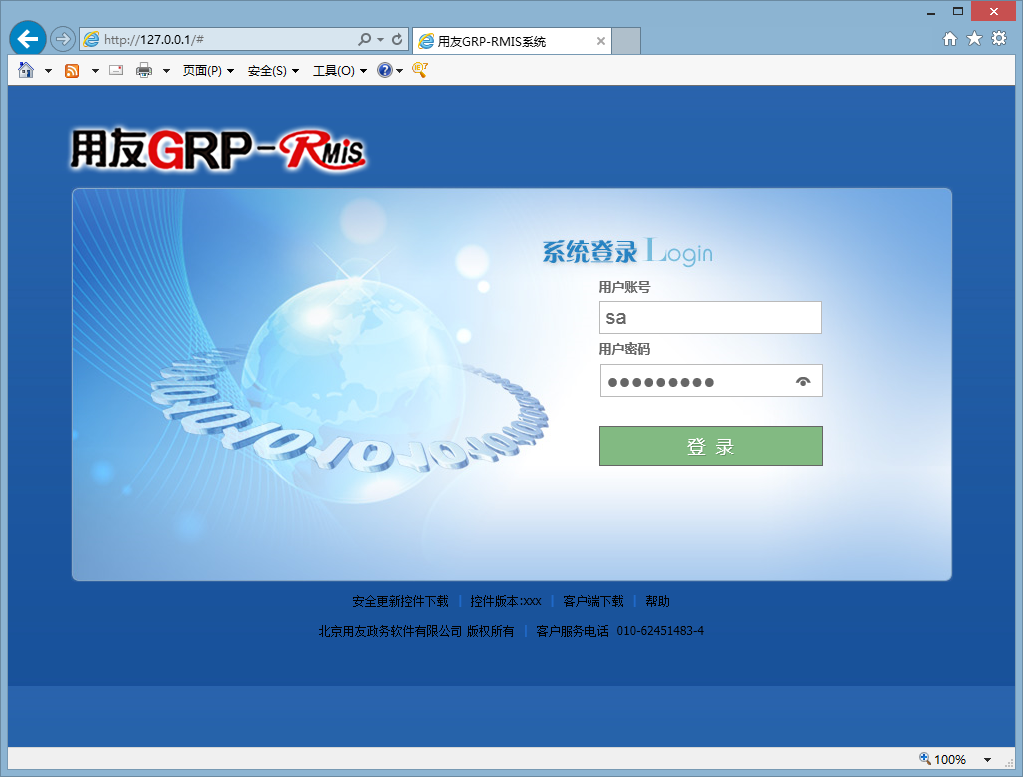Click the 客户端下载 link

tap(593, 601)
